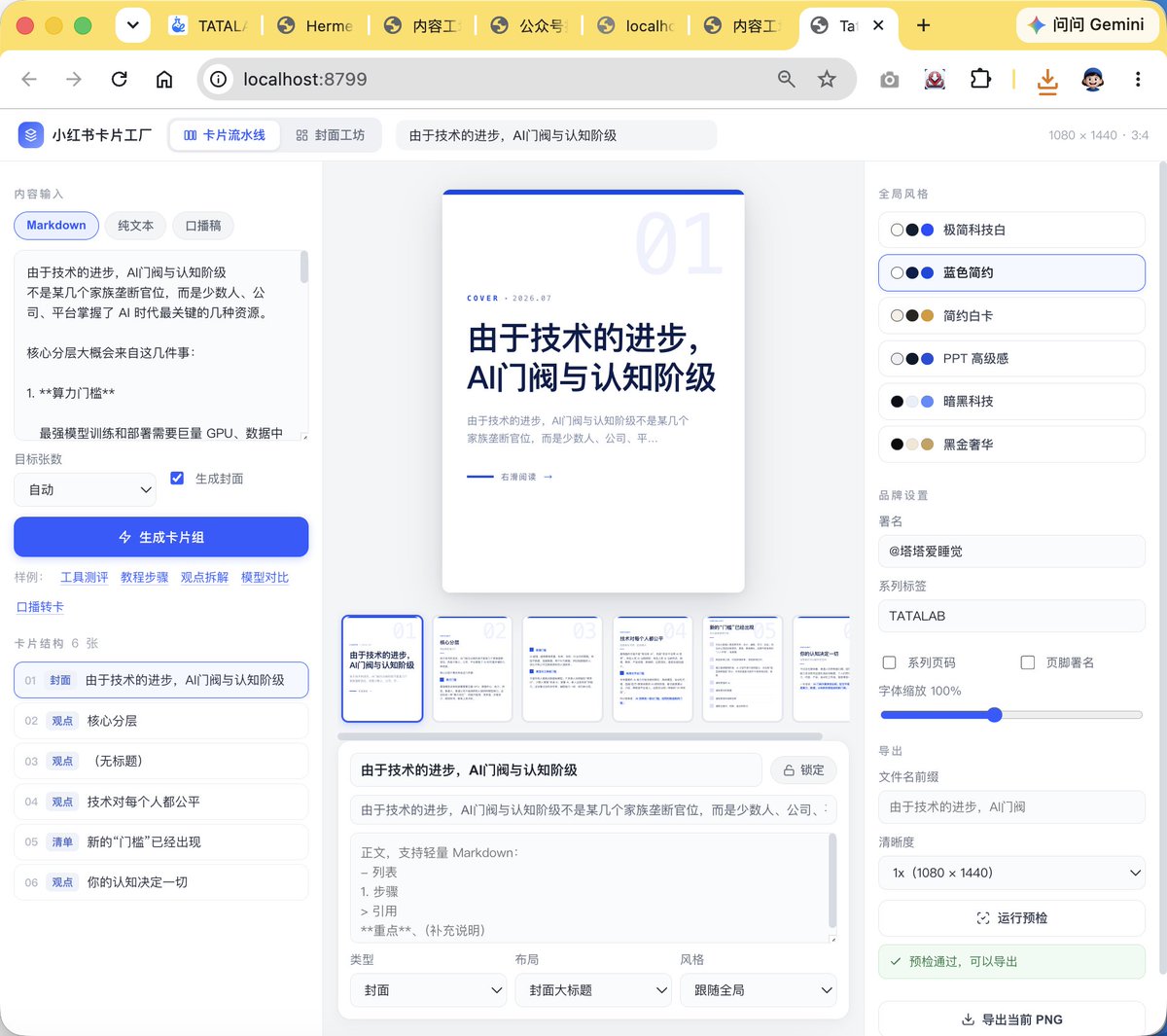Click the 文件名前缀 input field
The height and width of the screenshot is (1036, 1167).
pyautogui.click(x=1011, y=807)
